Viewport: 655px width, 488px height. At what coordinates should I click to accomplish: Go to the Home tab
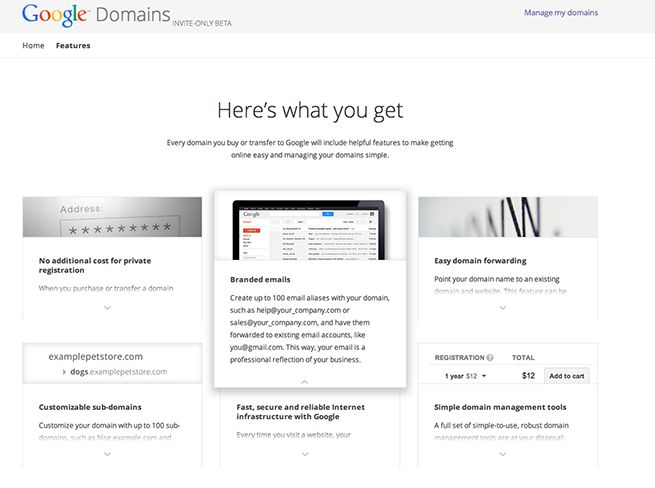tap(33, 45)
